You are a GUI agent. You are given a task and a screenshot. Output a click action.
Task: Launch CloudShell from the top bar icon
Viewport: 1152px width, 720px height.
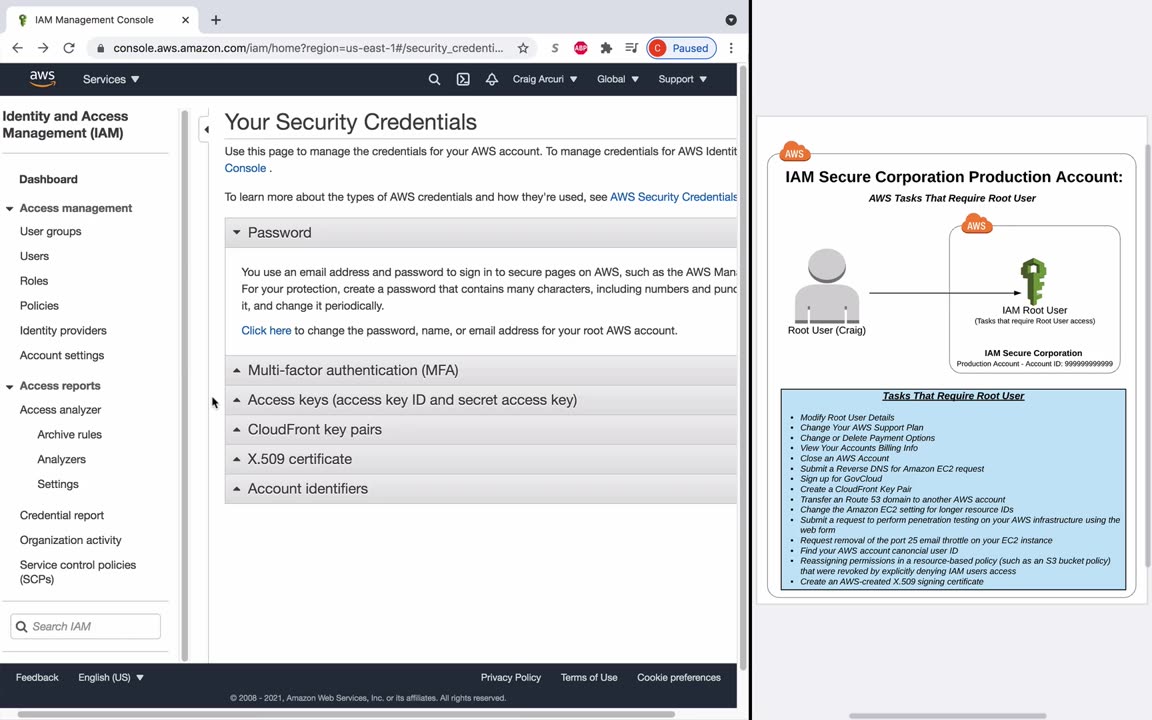click(x=463, y=79)
